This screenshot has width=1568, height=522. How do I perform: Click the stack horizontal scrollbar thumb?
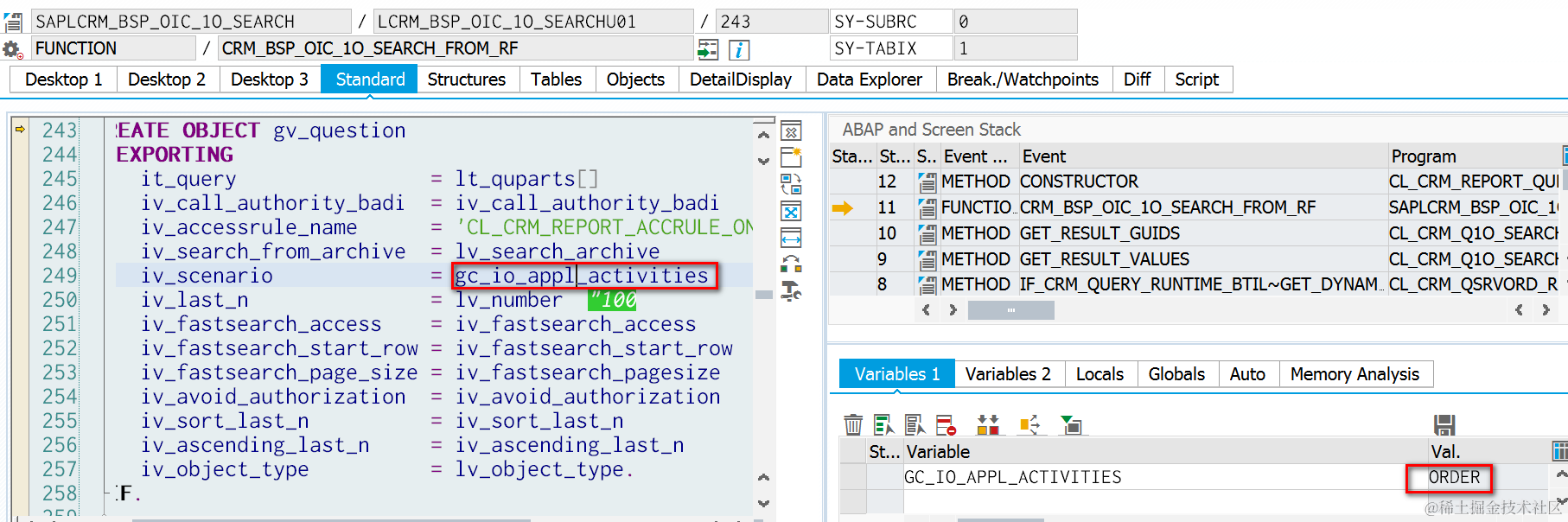1010,310
